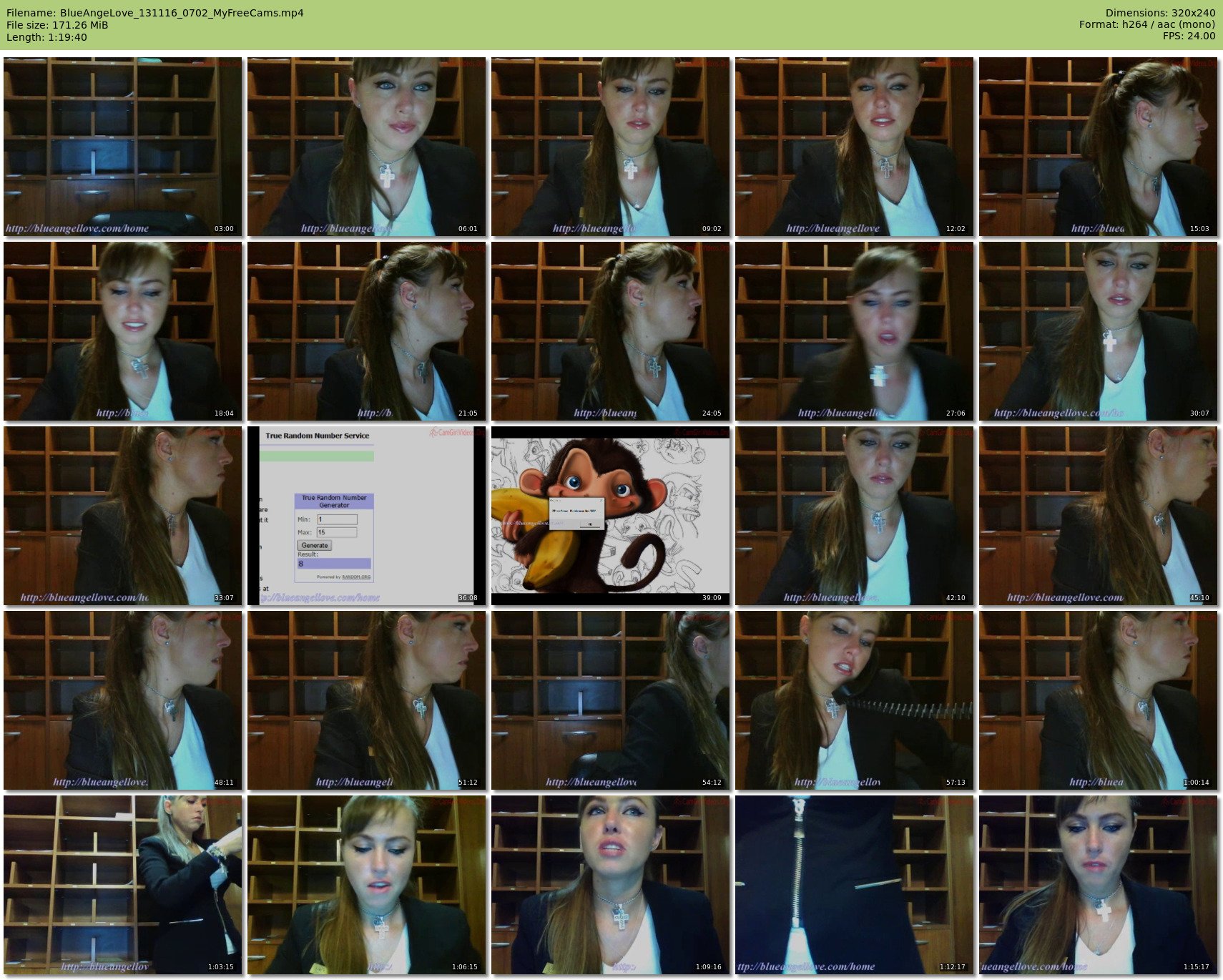Click the 27:06 video frame

tap(855, 331)
